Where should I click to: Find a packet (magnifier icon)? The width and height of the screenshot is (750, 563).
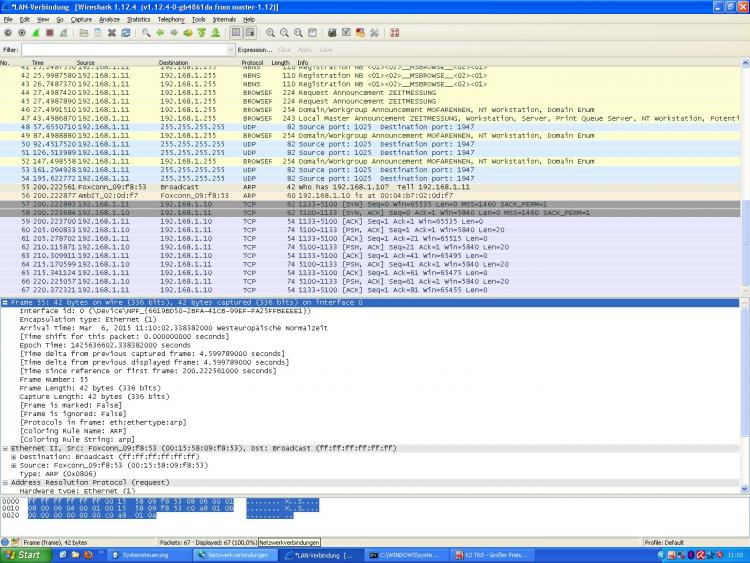click(x=146, y=33)
